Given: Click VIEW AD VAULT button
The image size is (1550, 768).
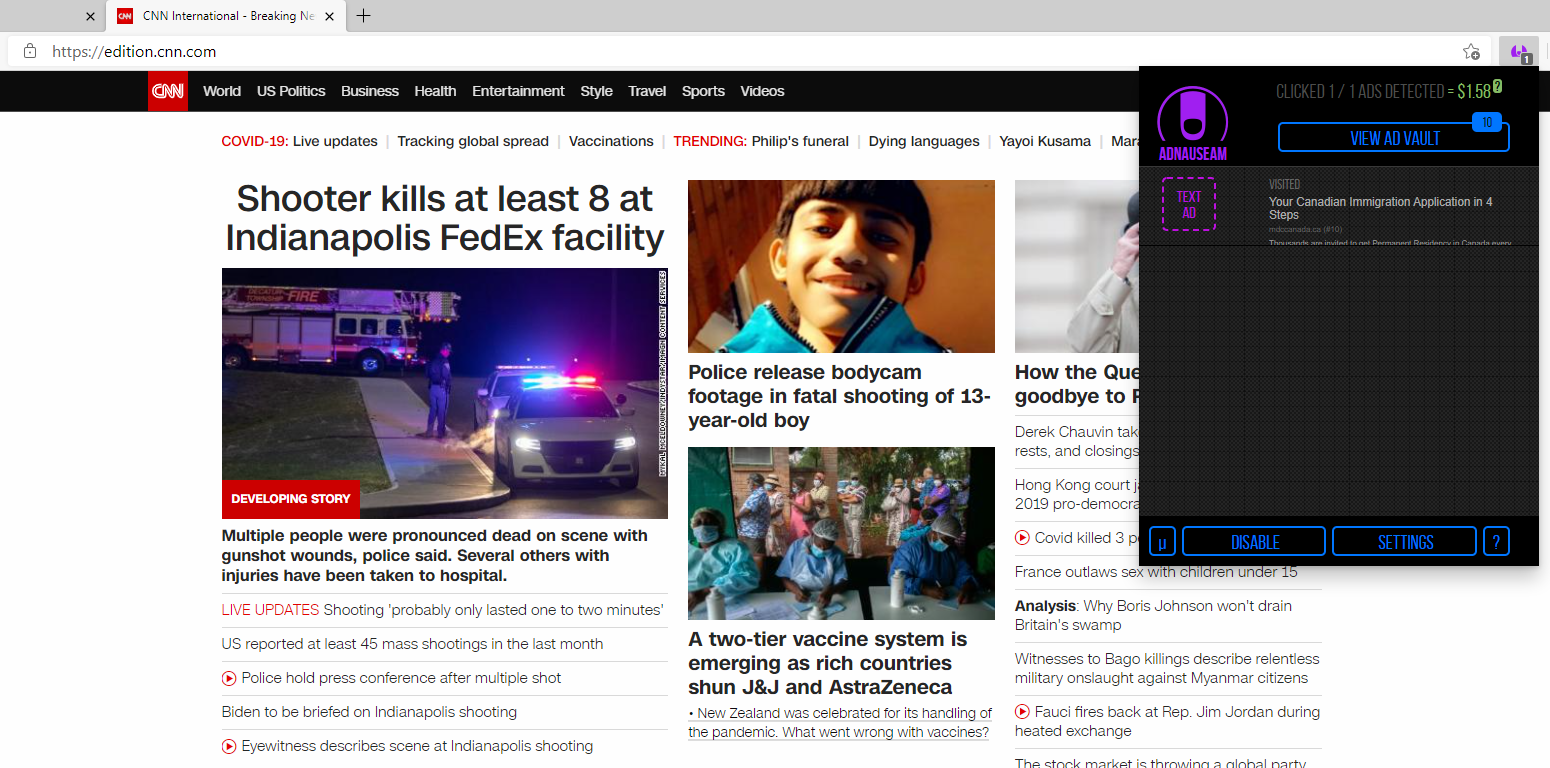Looking at the screenshot, I should coord(1394,138).
